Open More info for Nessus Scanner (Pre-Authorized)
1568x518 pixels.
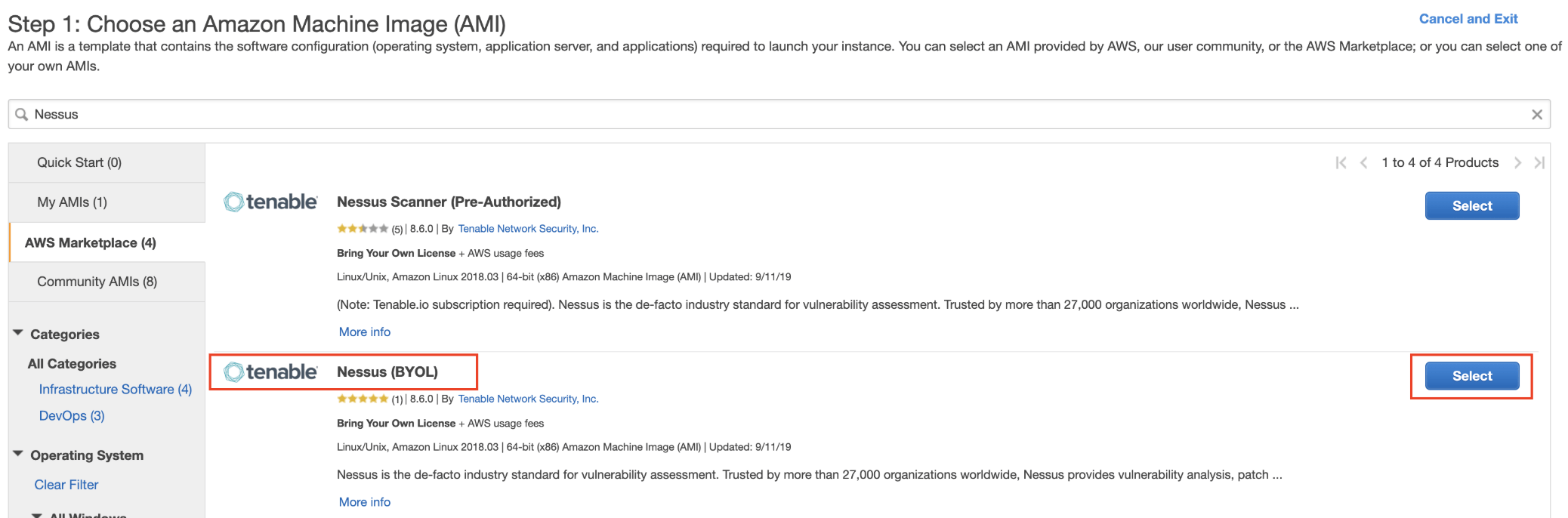(x=365, y=331)
